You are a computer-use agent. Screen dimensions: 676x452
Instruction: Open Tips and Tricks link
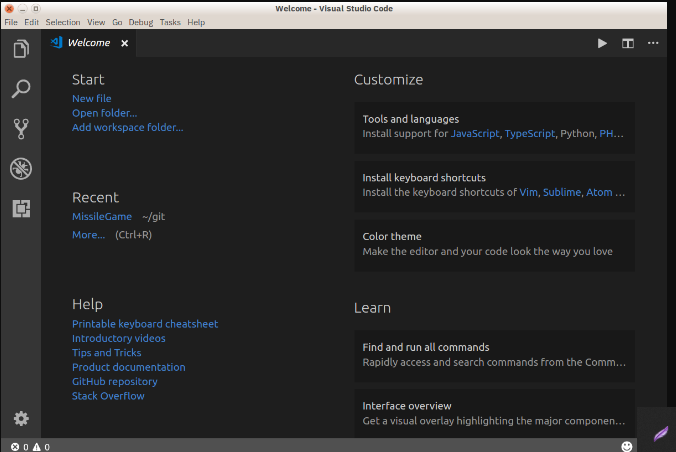[x=106, y=353]
